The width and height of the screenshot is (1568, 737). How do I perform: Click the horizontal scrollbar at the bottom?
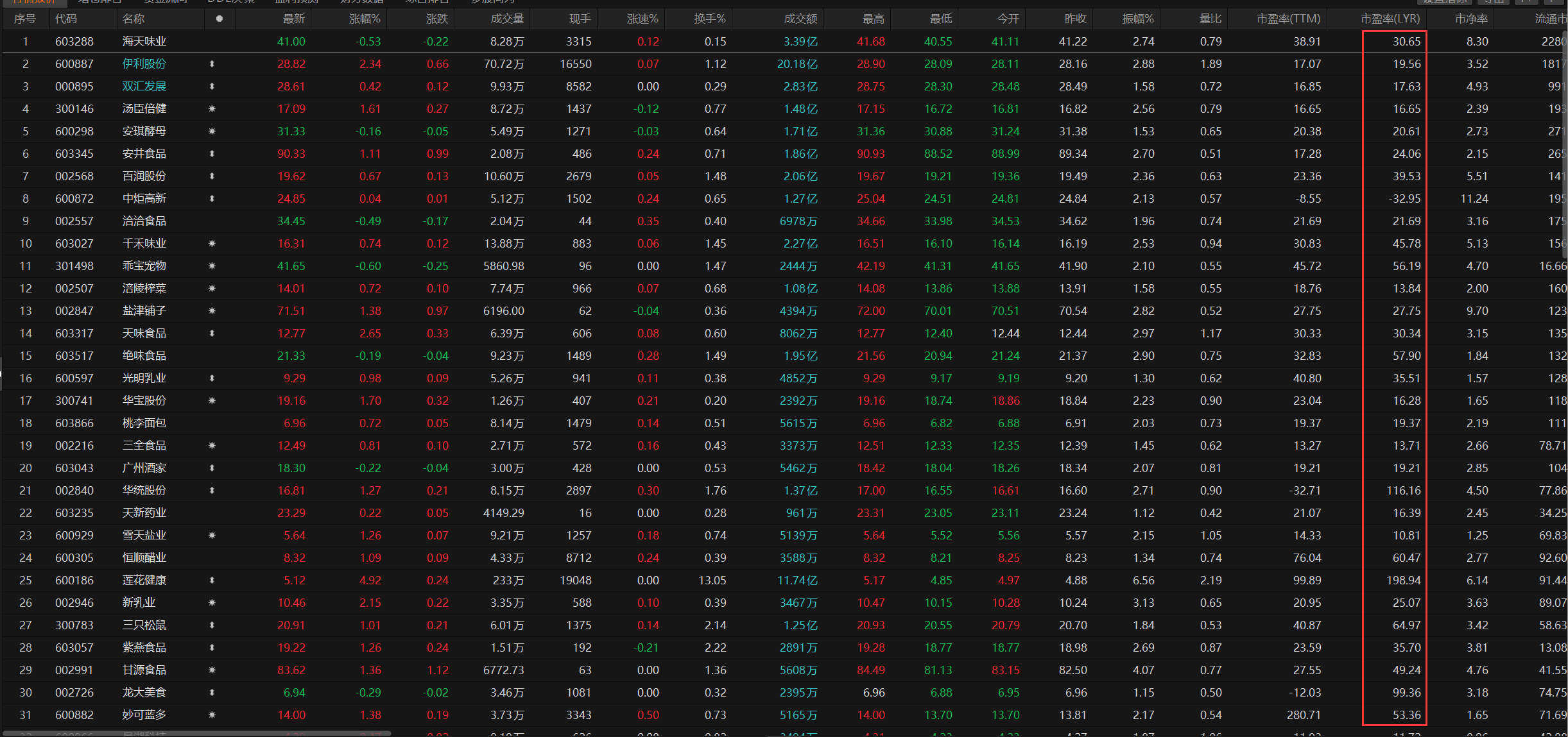(x=196, y=733)
